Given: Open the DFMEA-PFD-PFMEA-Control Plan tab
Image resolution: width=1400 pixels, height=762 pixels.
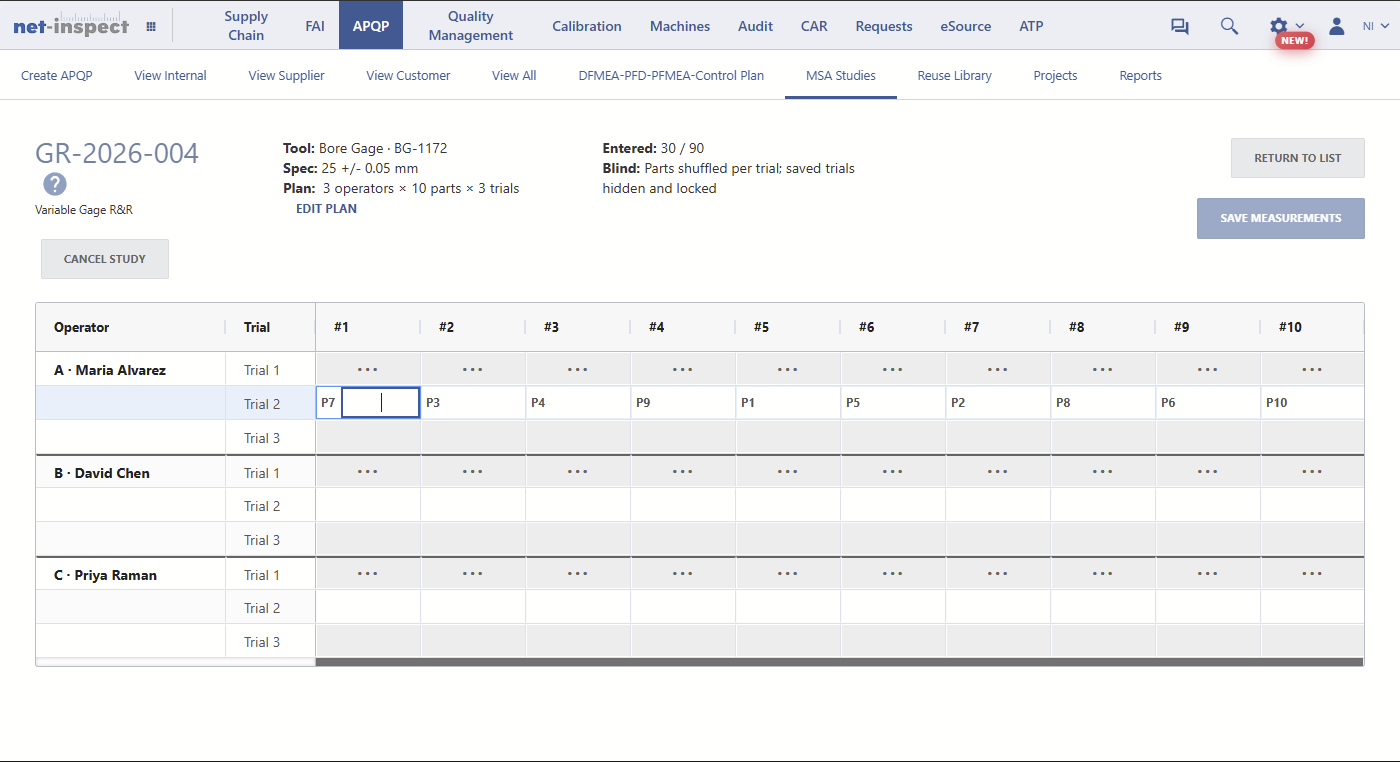Looking at the screenshot, I should click(671, 75).
